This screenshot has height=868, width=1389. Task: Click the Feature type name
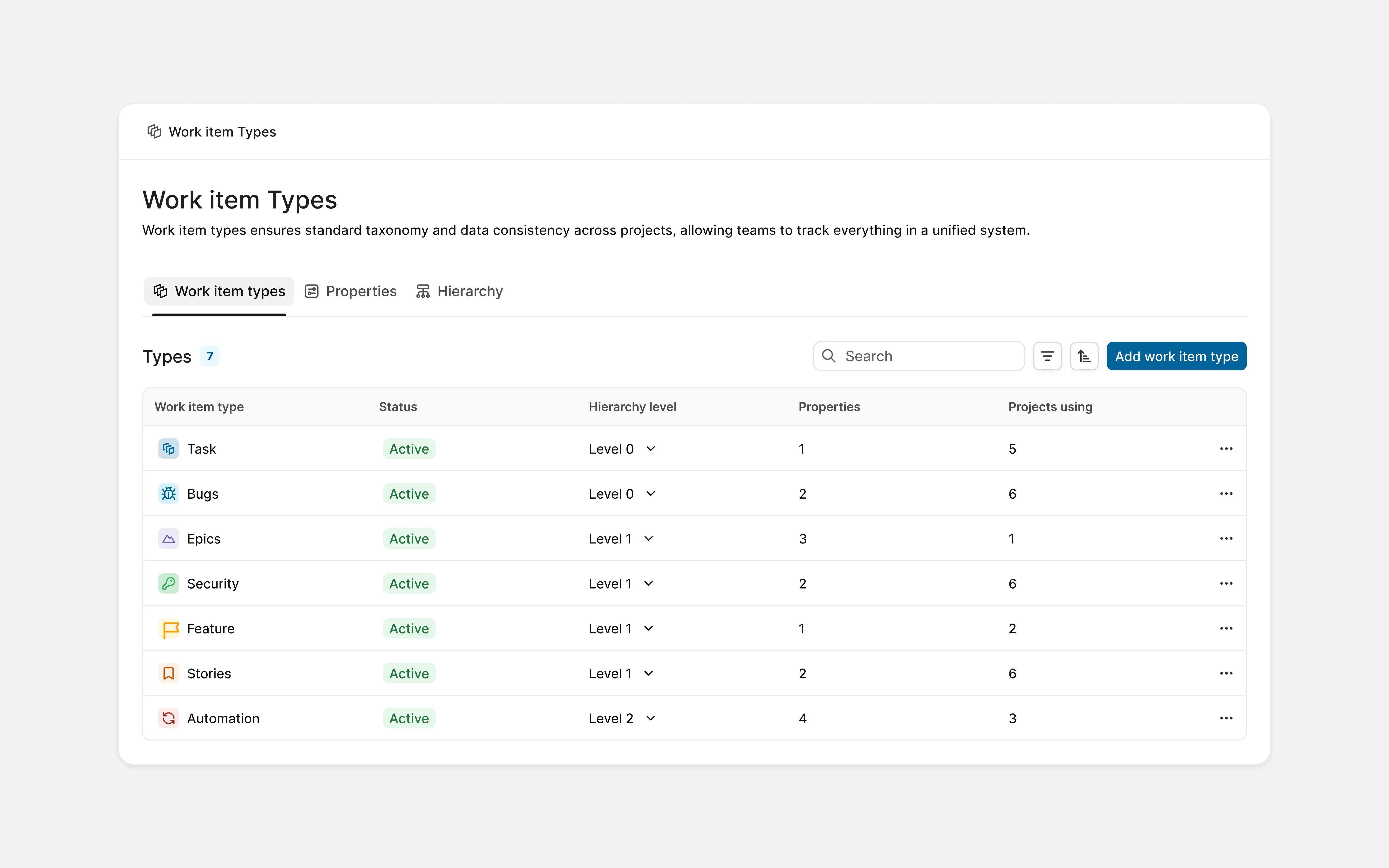[x=211, y=629]
